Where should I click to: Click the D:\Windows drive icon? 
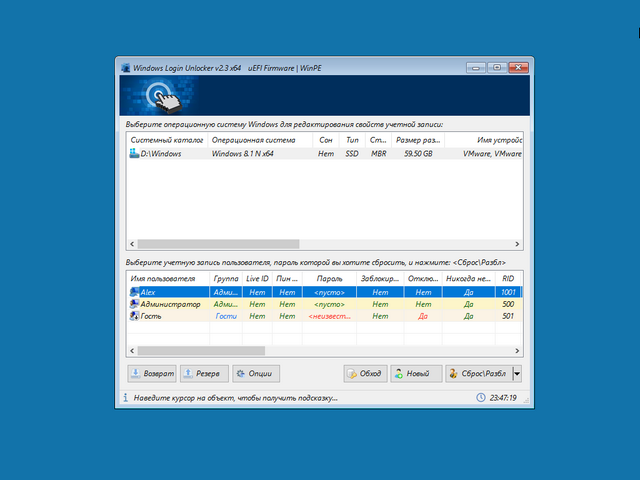click(x=134, y=155)
